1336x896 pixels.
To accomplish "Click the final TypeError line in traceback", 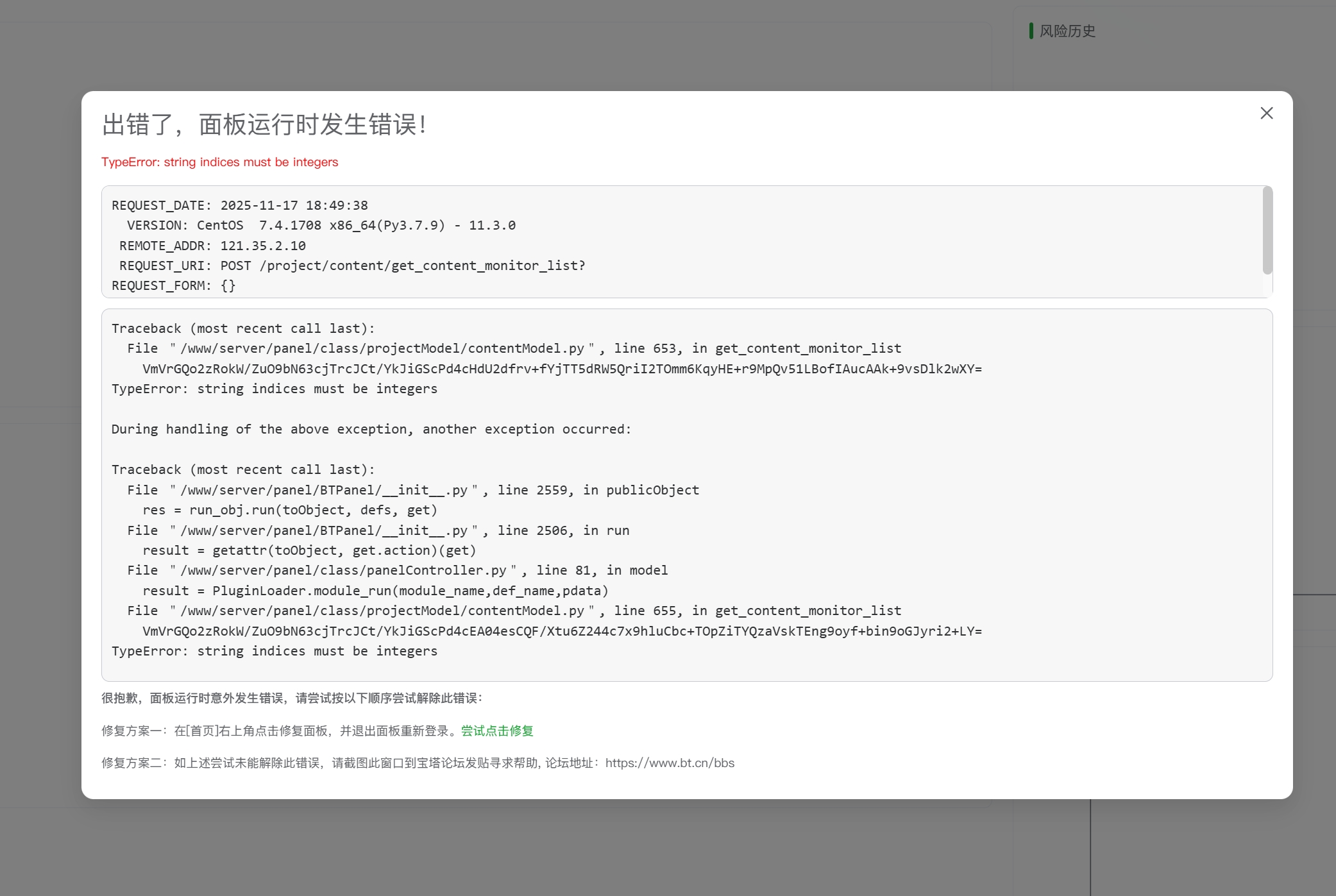I will (275, 651).
